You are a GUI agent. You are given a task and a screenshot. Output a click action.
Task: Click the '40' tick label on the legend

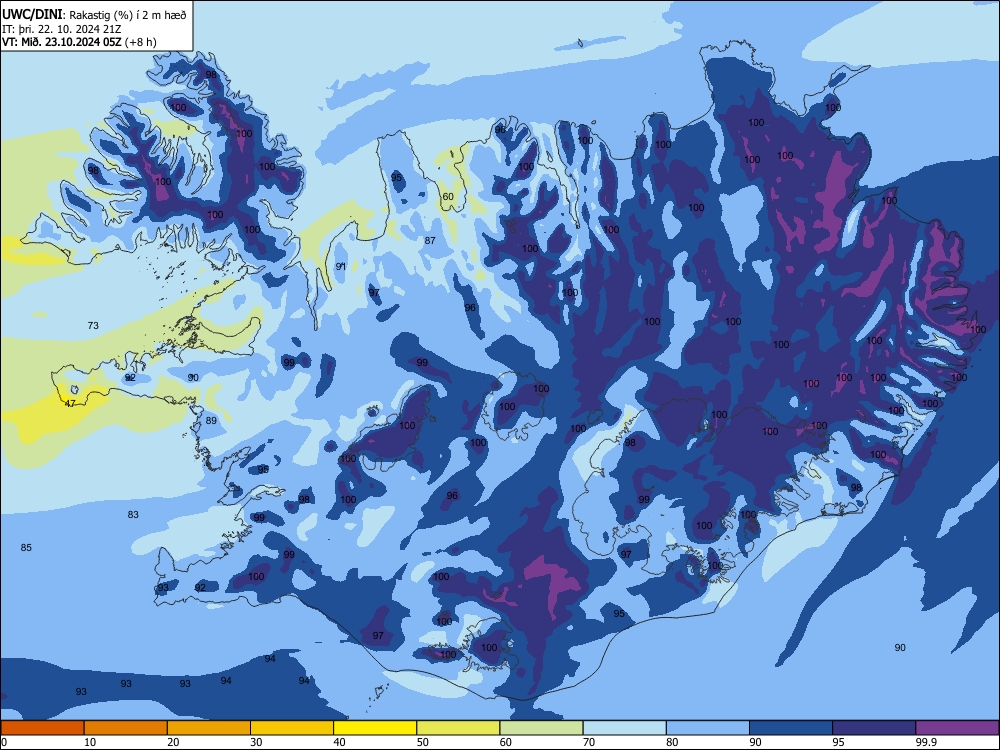(x=339, y=742)
